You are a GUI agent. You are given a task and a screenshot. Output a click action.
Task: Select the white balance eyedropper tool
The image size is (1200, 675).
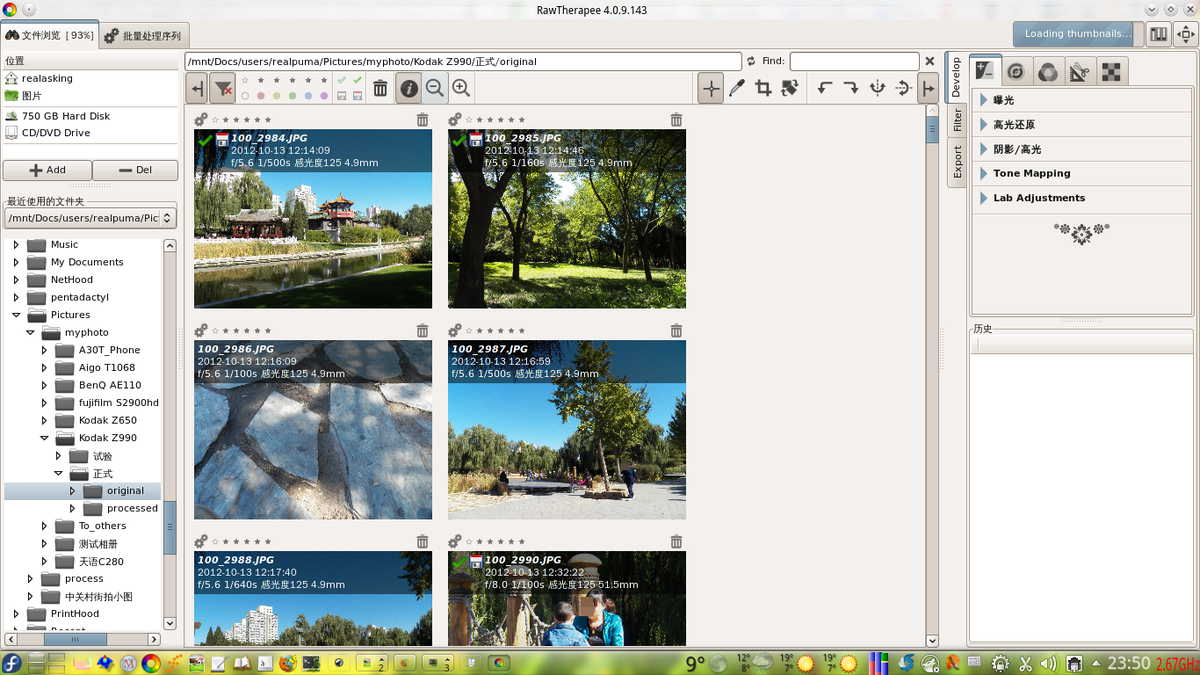click(737, 88)
